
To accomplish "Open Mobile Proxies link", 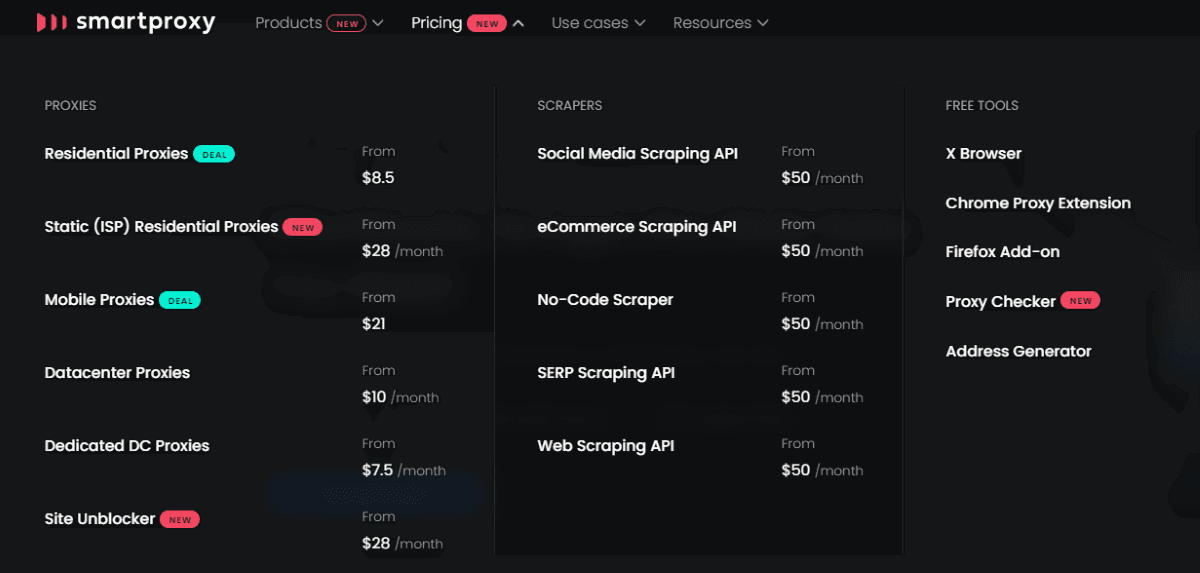I will click(x=99, y=300).
